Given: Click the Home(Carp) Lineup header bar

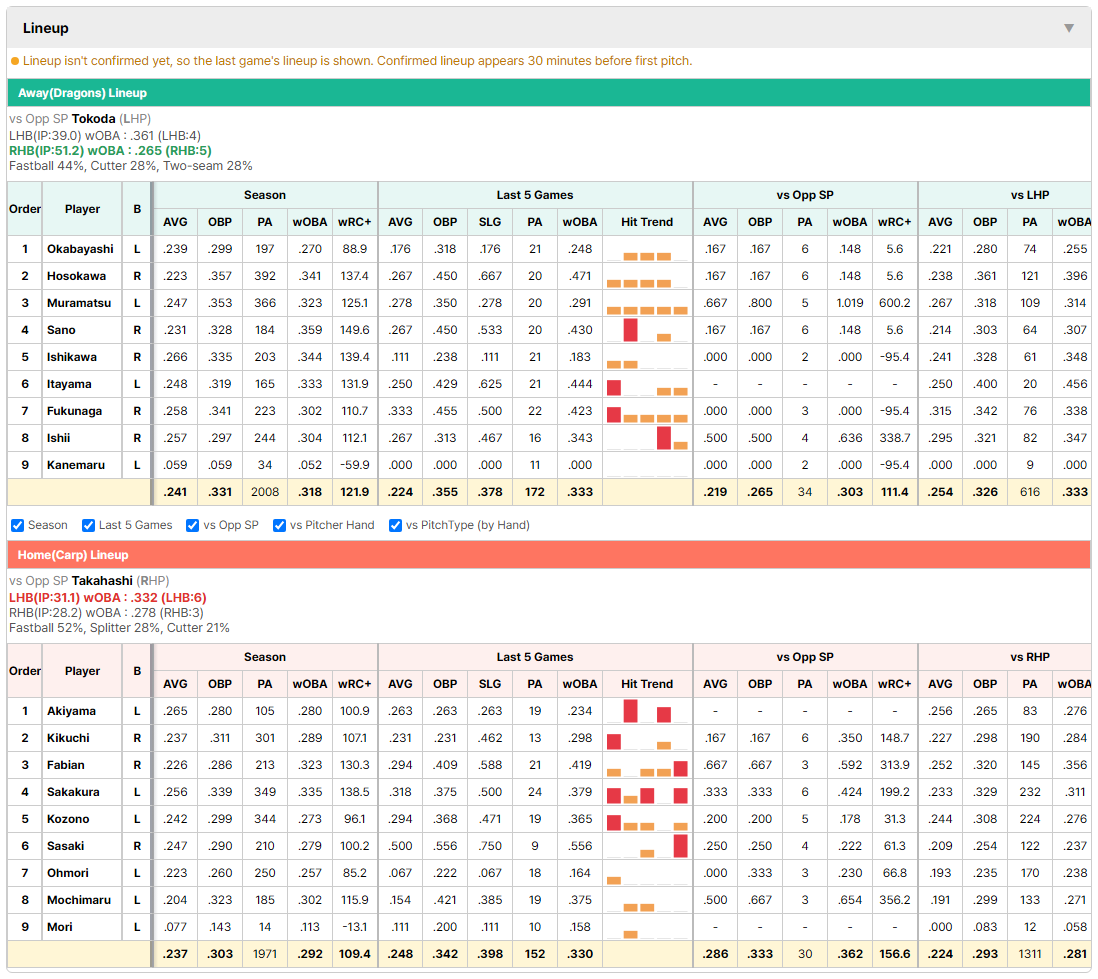Looking at the screenshot, I should pyautogui.click(x=548, y=555).
